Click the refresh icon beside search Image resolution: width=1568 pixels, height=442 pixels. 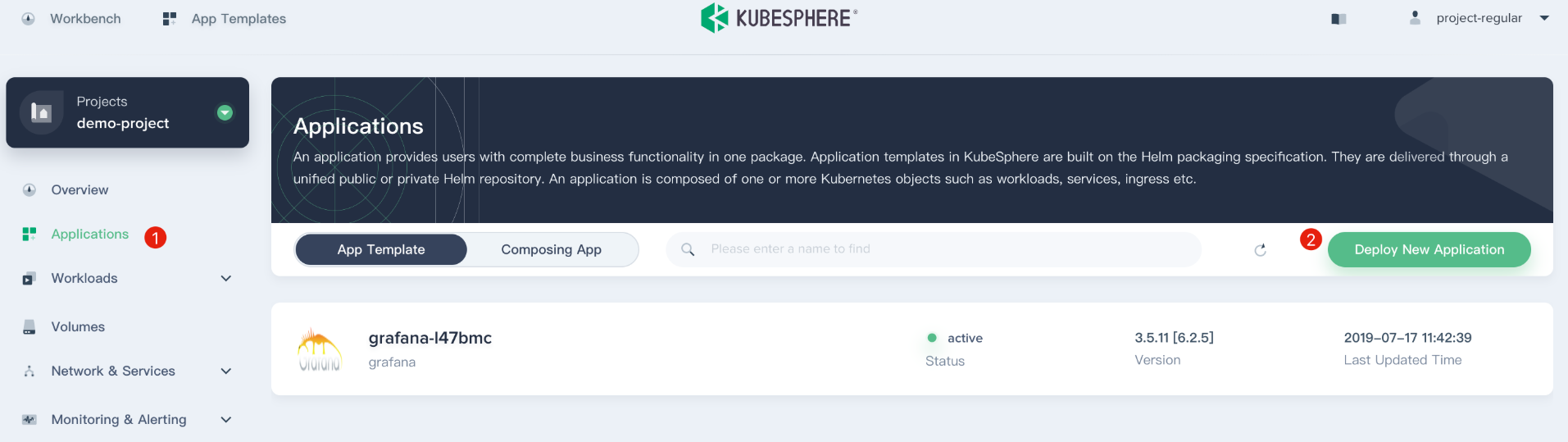1260,250
